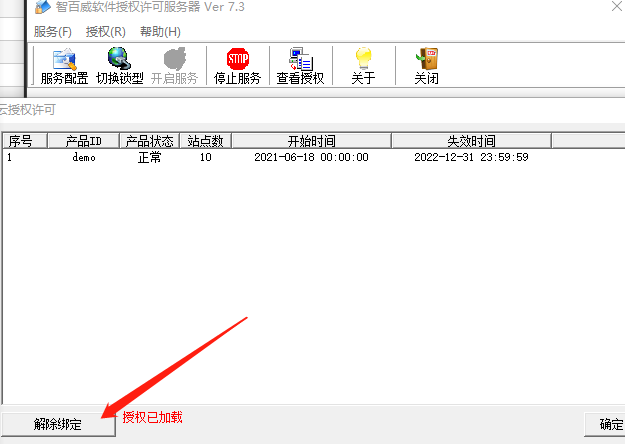Click the 失效时间 column header

471,141
